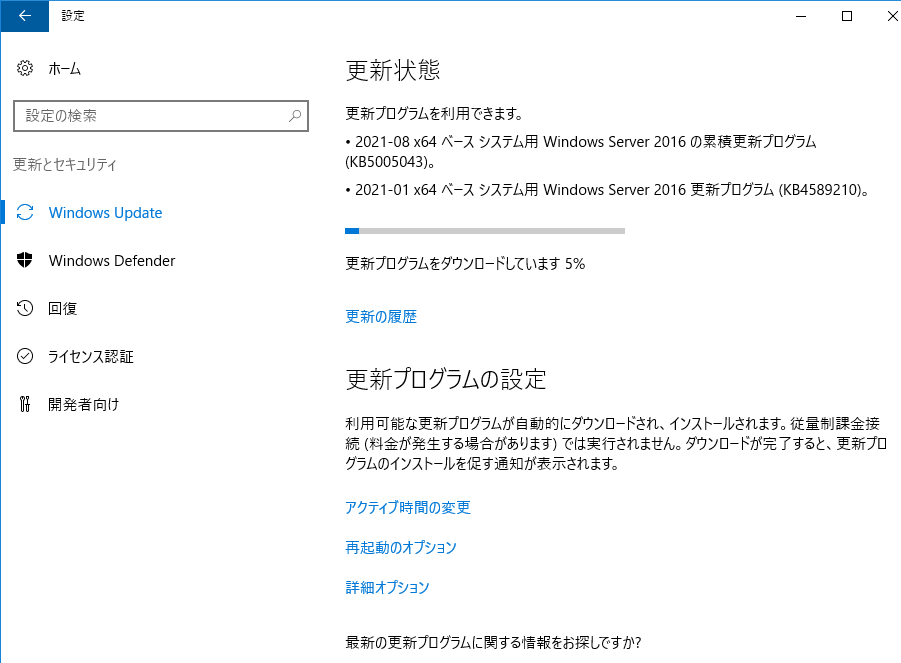Image resolution: width=901 pixels, height=663 pixels.
Task: Open the 開発者向け developer section
Action: (84, 404)
